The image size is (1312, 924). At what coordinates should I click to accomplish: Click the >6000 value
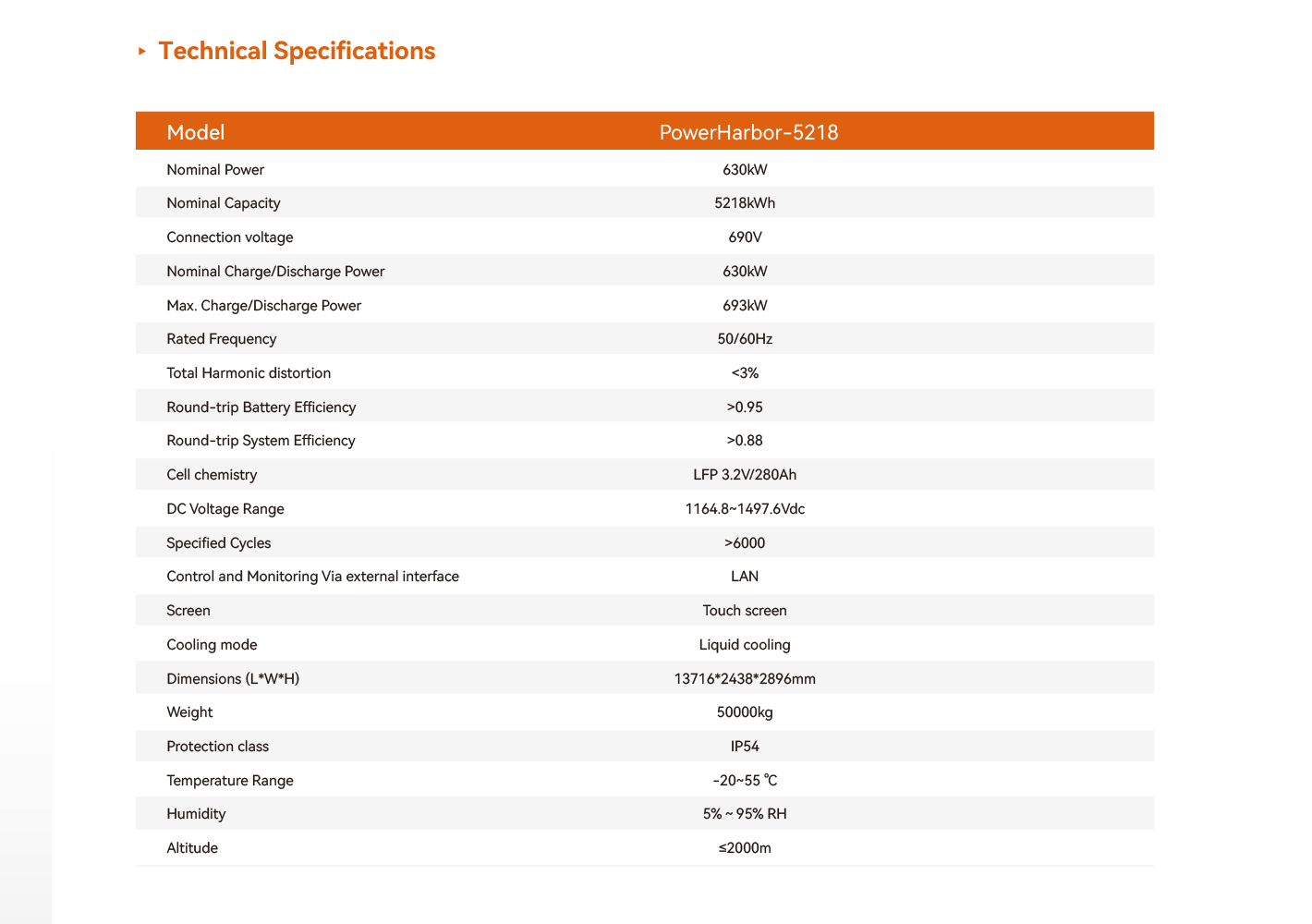(x=745, y=543)
